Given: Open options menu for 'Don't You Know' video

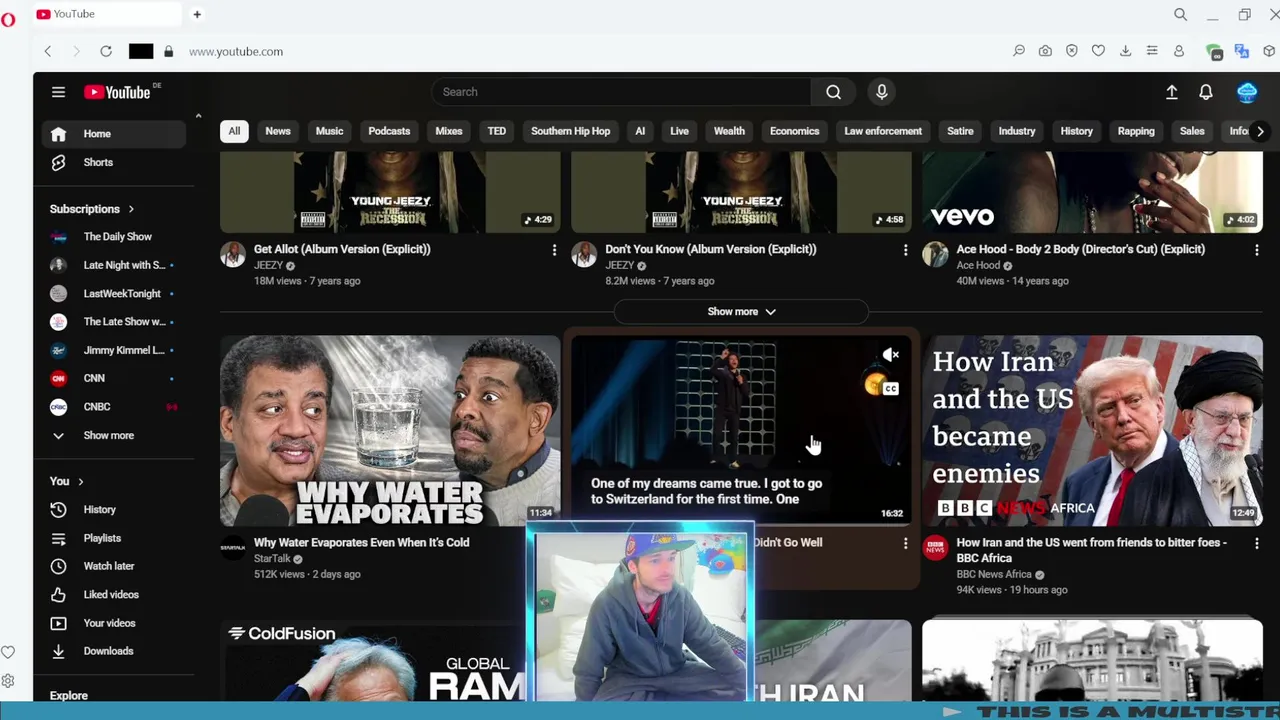Looking at the screenshot, I should [905, 250].
